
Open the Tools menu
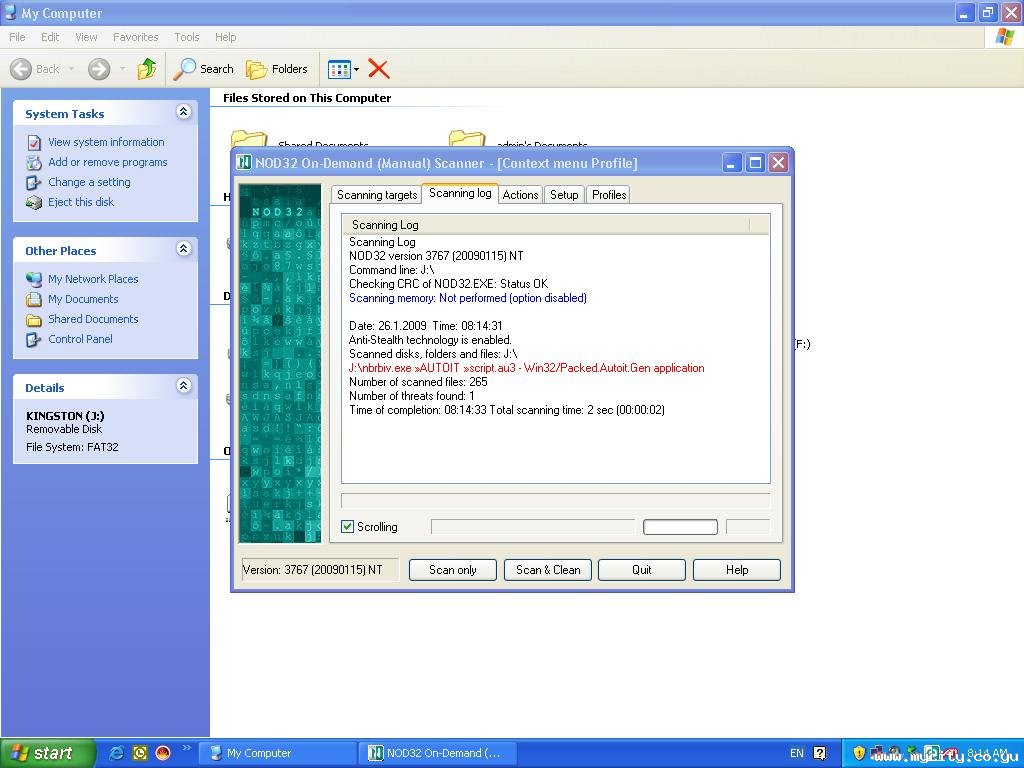coord(187,37)
